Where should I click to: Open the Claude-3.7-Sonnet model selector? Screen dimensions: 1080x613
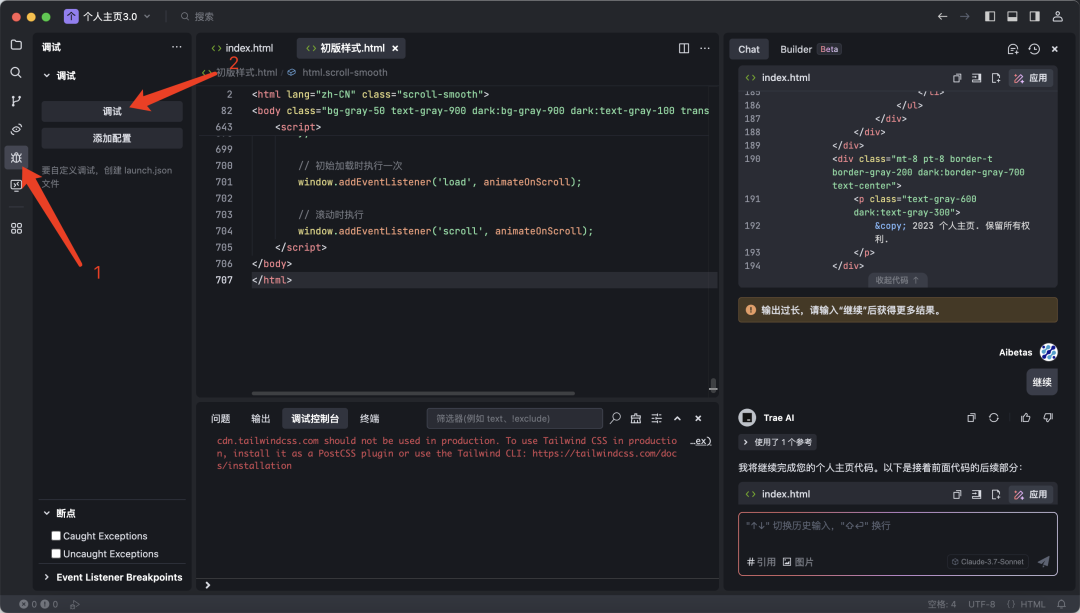click(988, 561)
